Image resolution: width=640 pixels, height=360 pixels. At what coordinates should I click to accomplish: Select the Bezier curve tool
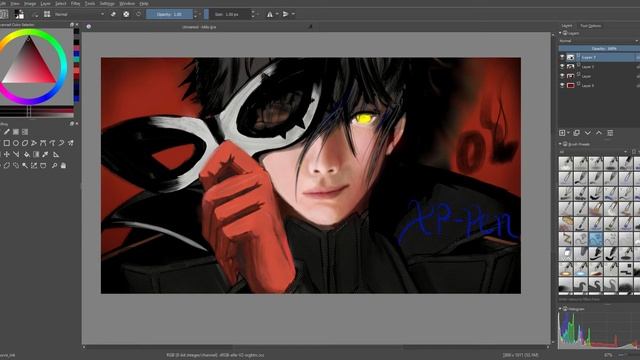(x=43, y=143)
